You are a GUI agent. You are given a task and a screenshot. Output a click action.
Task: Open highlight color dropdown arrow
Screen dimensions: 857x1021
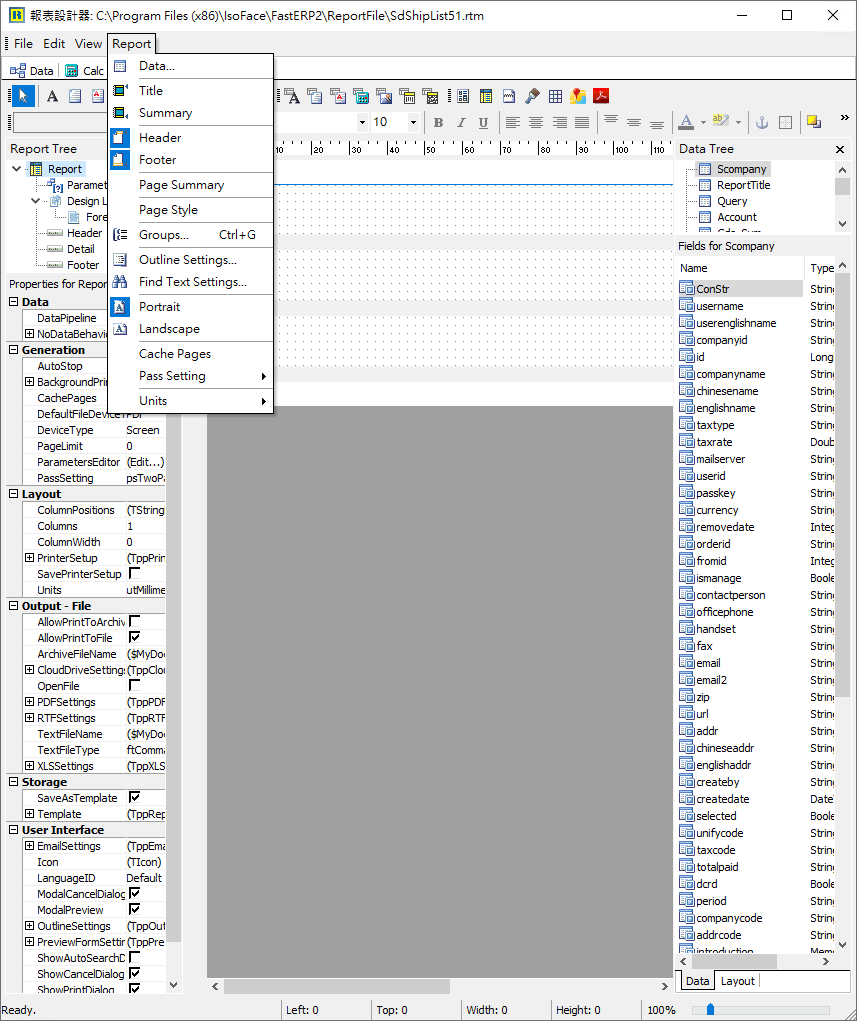738,122
